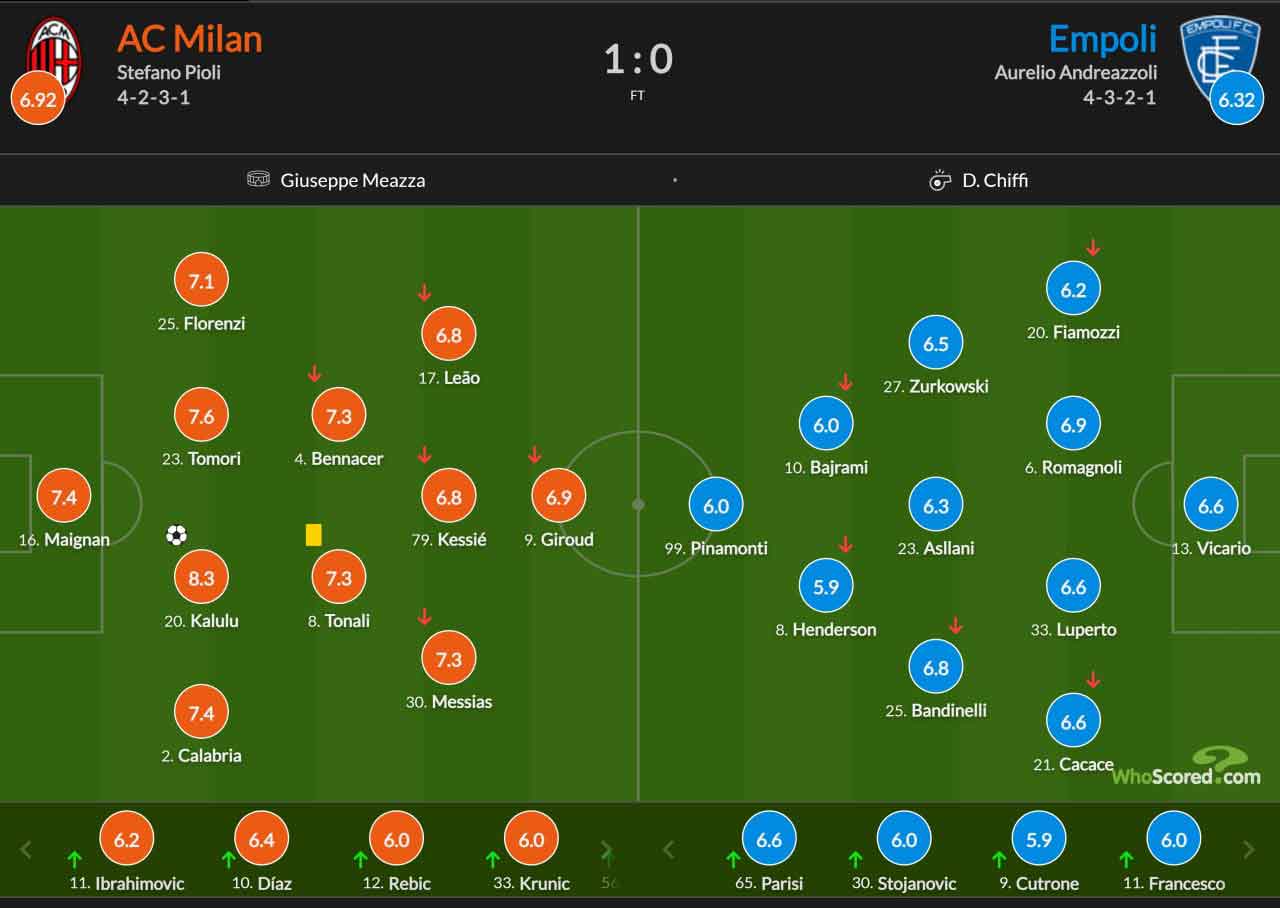Image resolution: width=1280 pixels, height=908 pixels.
Task: Select Maignan's 7.4 goalkeeper rating circle
Action: (x=64, y=497)
